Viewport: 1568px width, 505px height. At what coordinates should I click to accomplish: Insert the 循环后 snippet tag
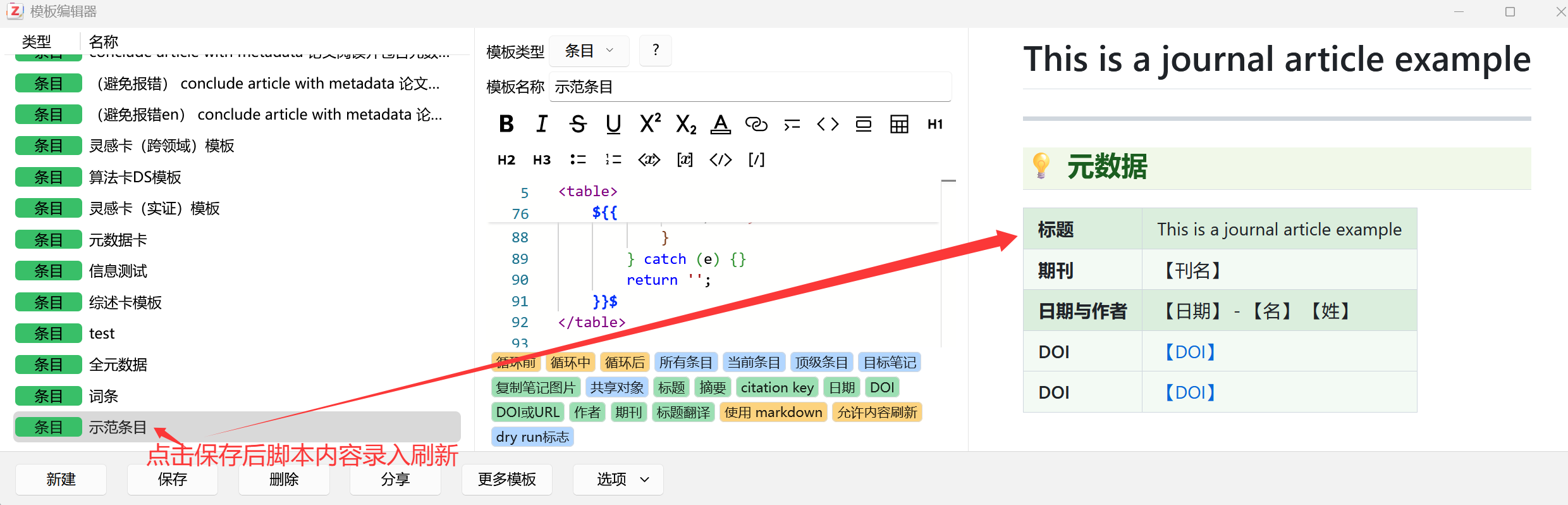(625, 363)
